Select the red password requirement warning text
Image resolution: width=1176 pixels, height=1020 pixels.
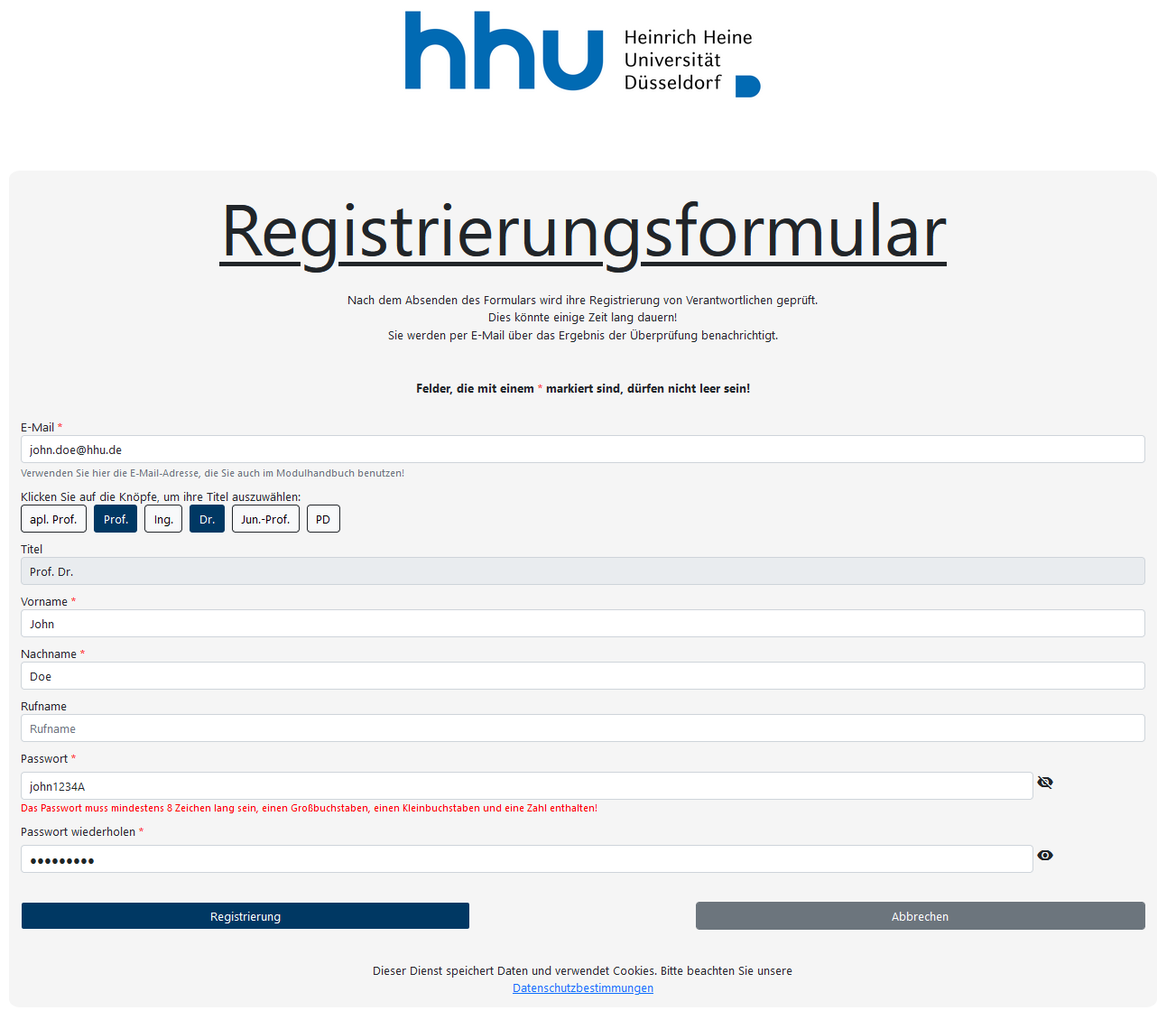[x=309, y=808]
